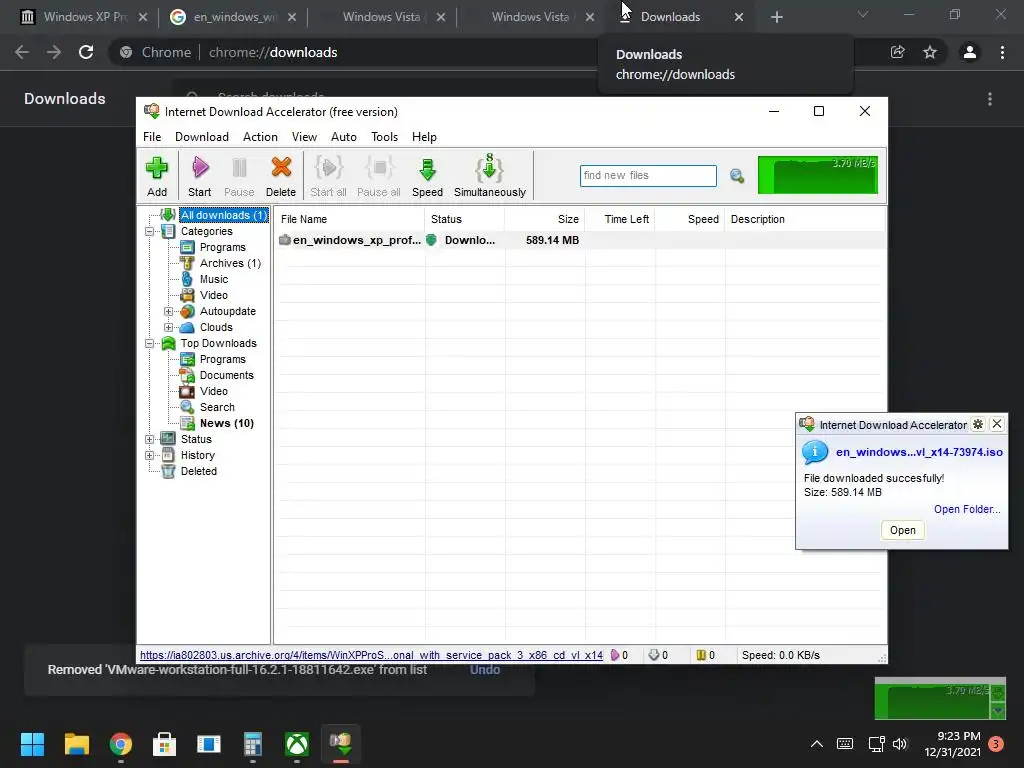Expand the Autoupdate tree node
This screenshot has width=1024, height=768.
click(x=168, y=312)
